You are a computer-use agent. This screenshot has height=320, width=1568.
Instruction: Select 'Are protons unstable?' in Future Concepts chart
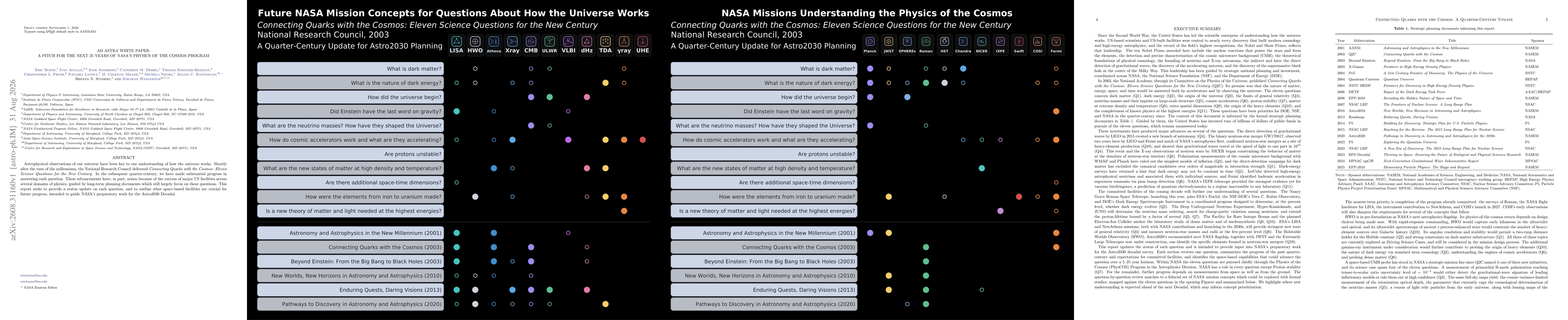pyautogui.click(x=351, y=154)
